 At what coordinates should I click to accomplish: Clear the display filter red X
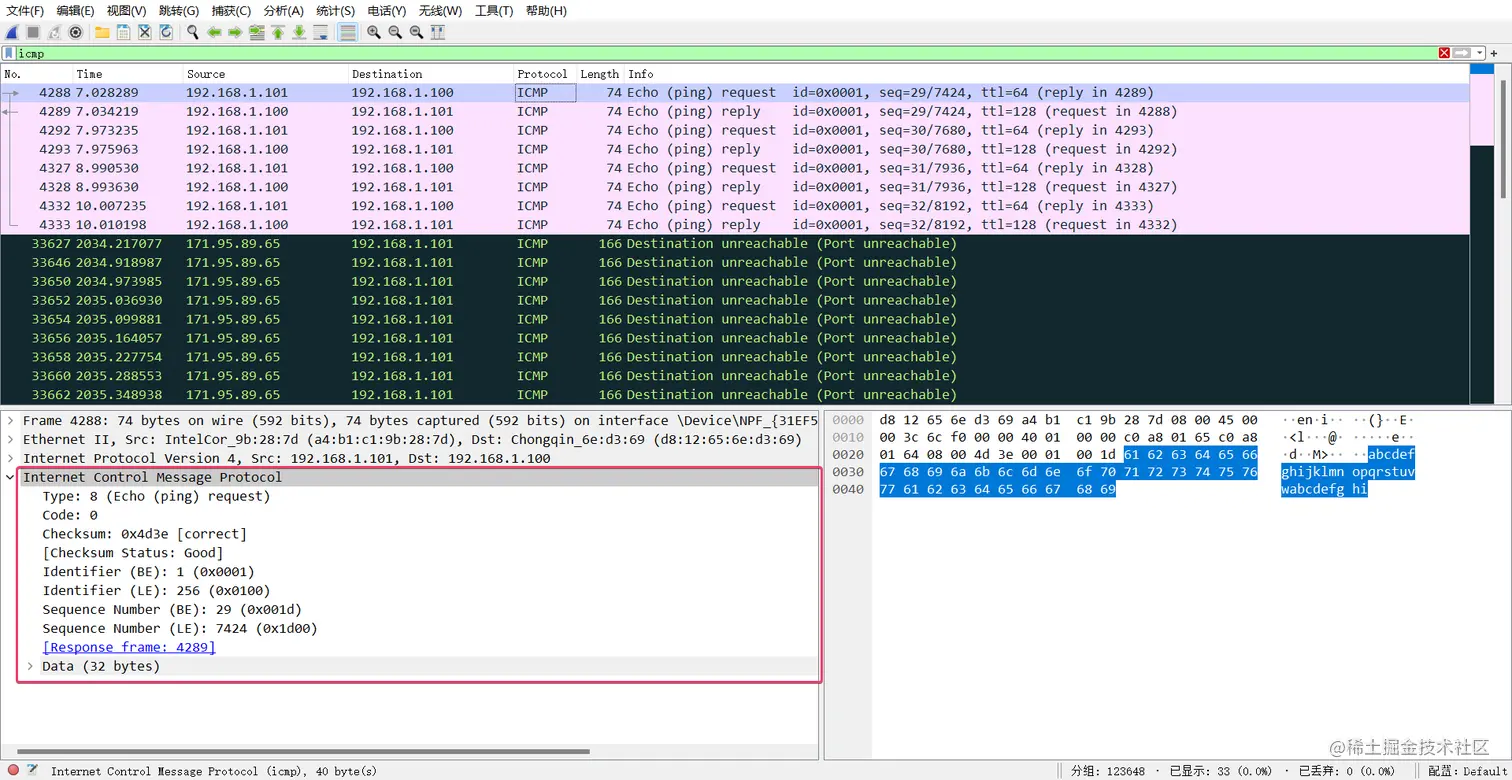(x=1444, y=53)
